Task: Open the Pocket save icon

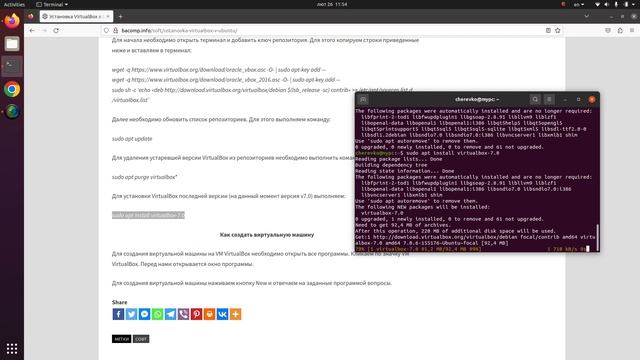Action: pyautogui.click(x=608, y=30)
